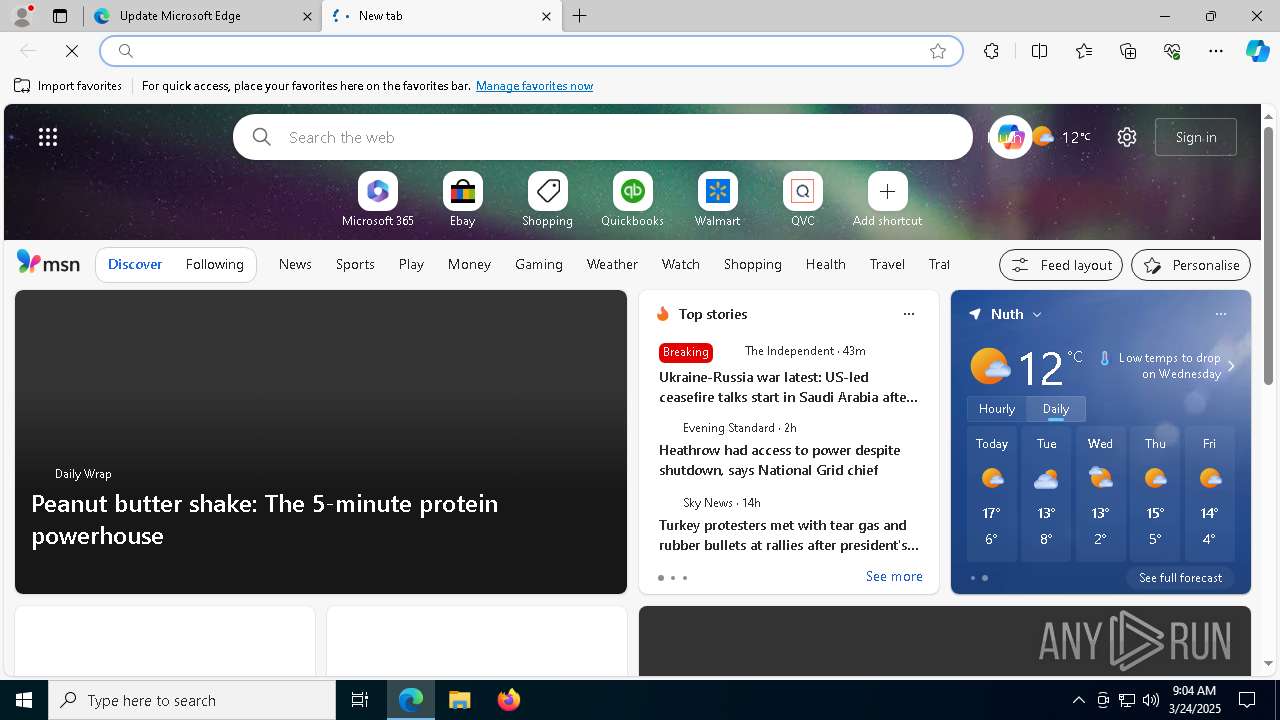Open Ukraine-Russia war latest story
Image resolution: width=1280 pixels, height=720 pixels.
(788, 387)
